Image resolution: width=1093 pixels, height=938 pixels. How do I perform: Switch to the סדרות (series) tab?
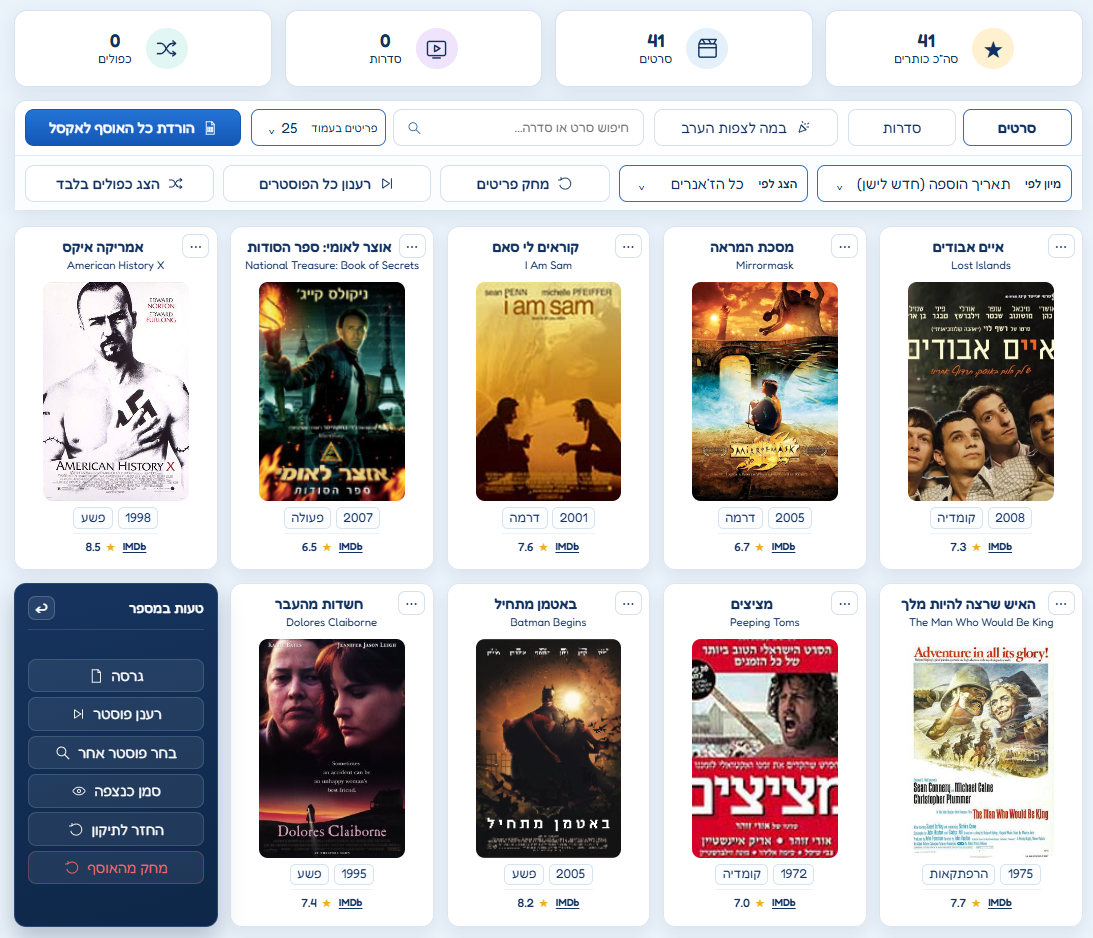click(901, 128)
